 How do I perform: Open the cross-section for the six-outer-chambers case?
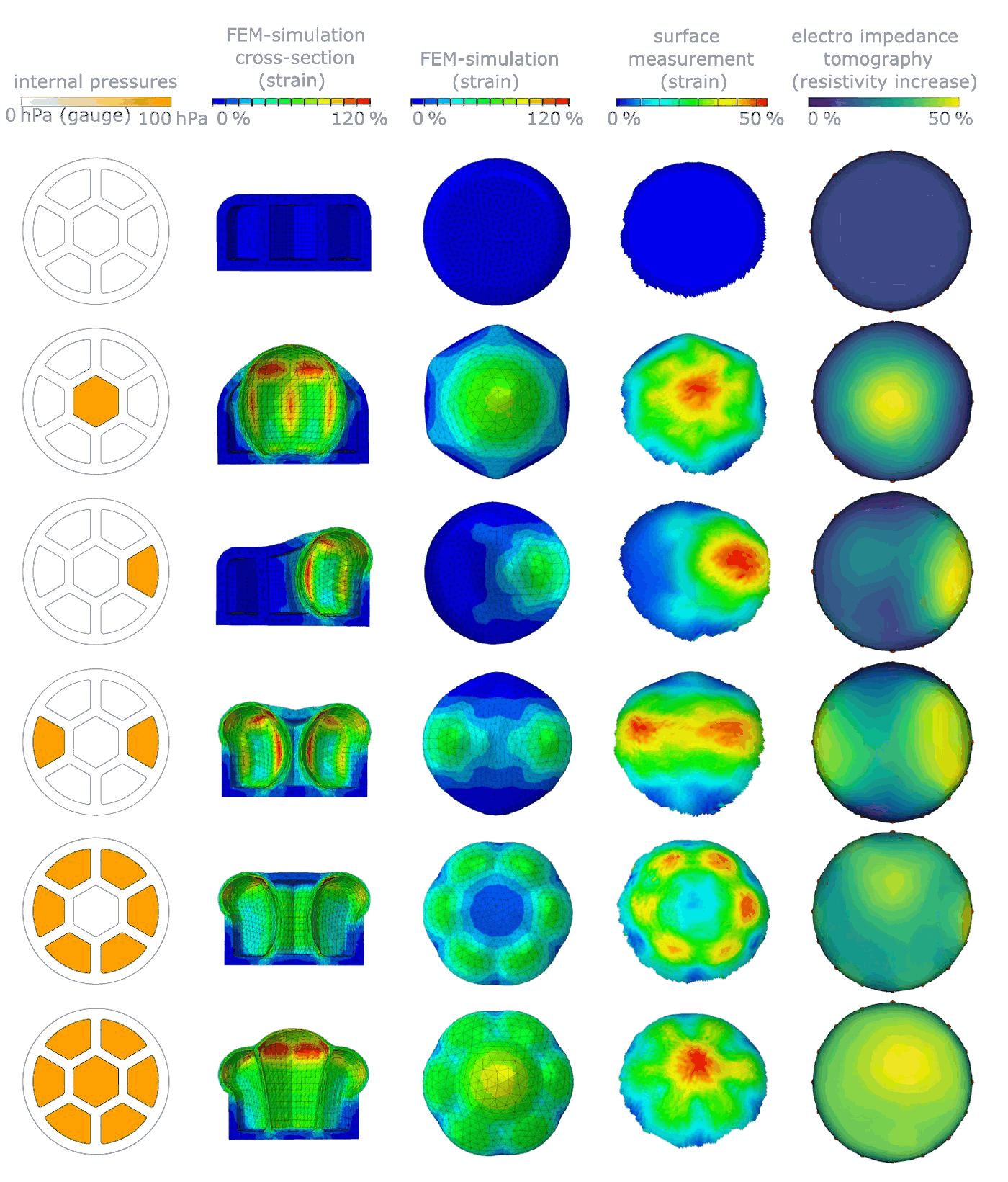click(x=294, y=918)
